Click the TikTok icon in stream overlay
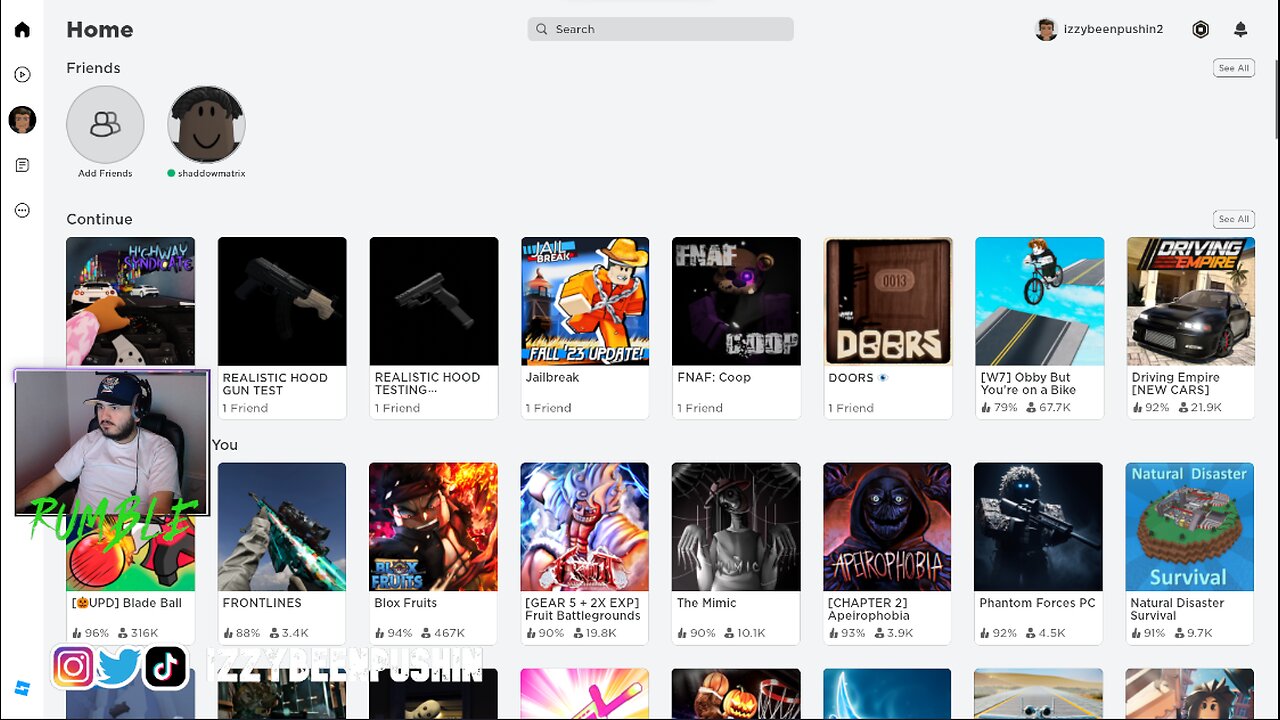The height and width of the screenshot is (720, 1280). pyautogui.click(x=165, y=666)
